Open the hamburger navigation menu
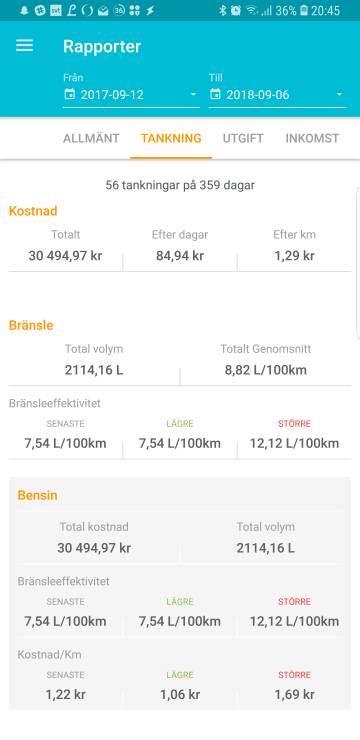Screen dimensions: 360x740 (25, 46)
